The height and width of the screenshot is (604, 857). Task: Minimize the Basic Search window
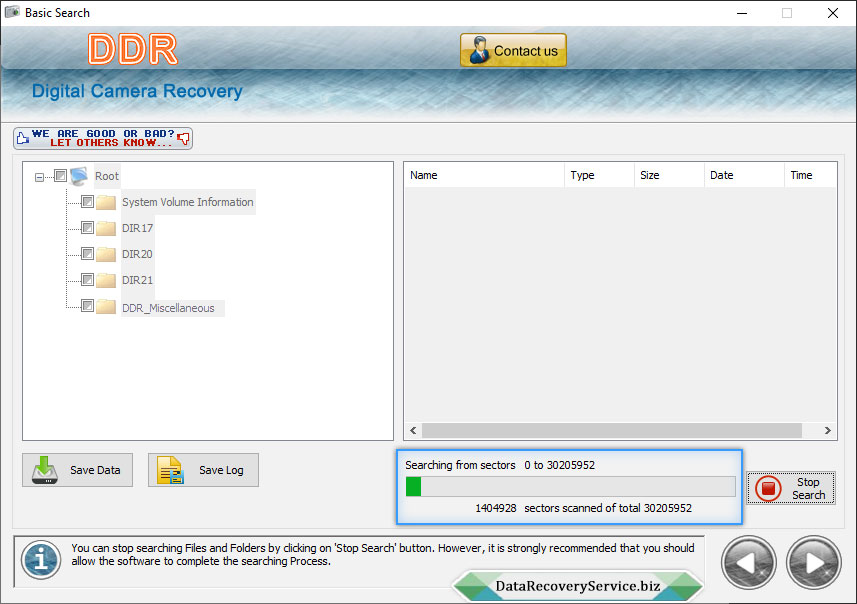(x=742, y=13)
